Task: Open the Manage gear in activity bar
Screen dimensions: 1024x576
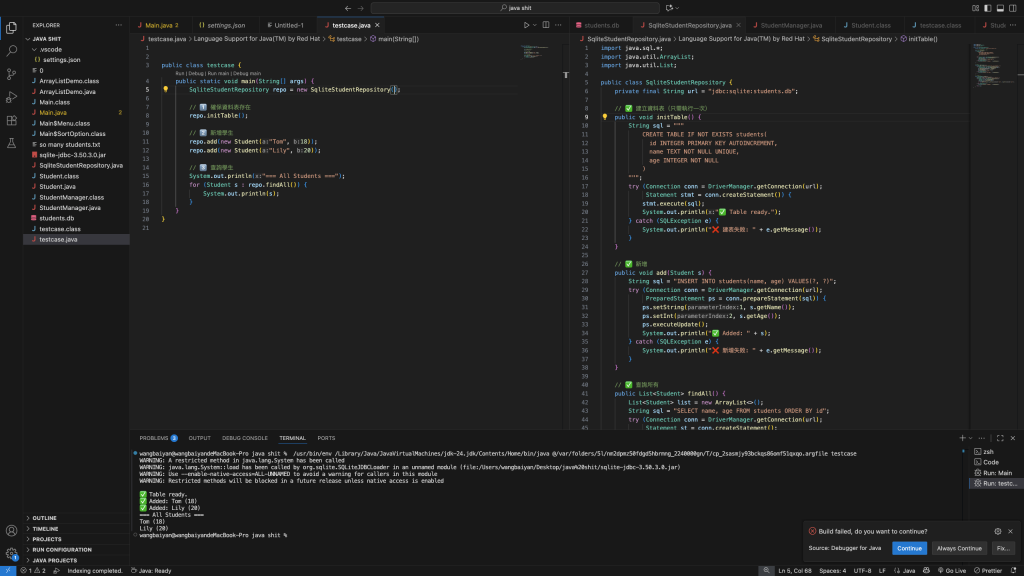Action: click(11, 553)
